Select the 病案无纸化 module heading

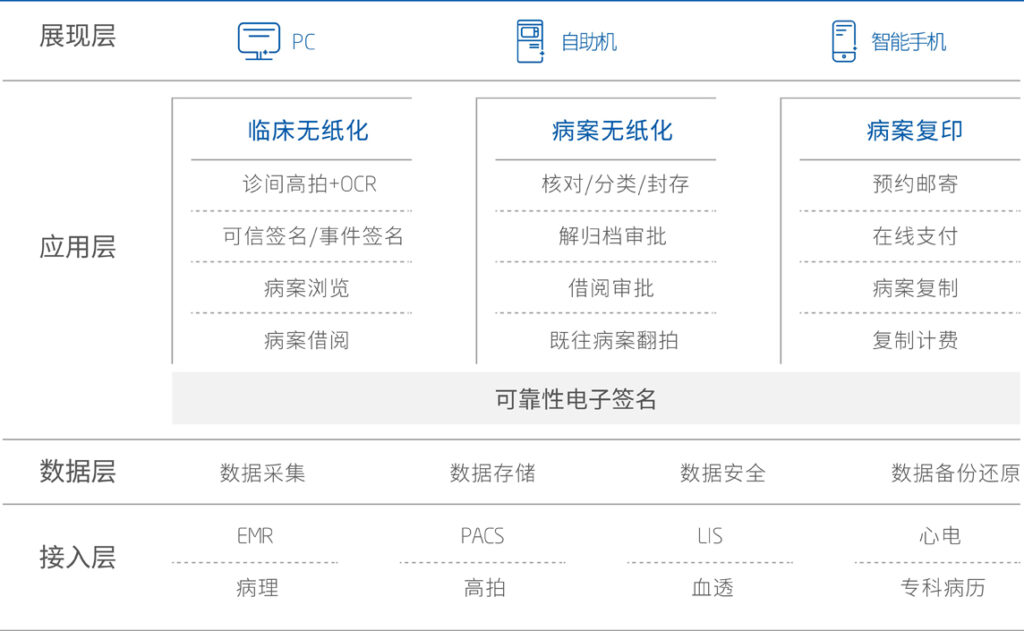611,131
